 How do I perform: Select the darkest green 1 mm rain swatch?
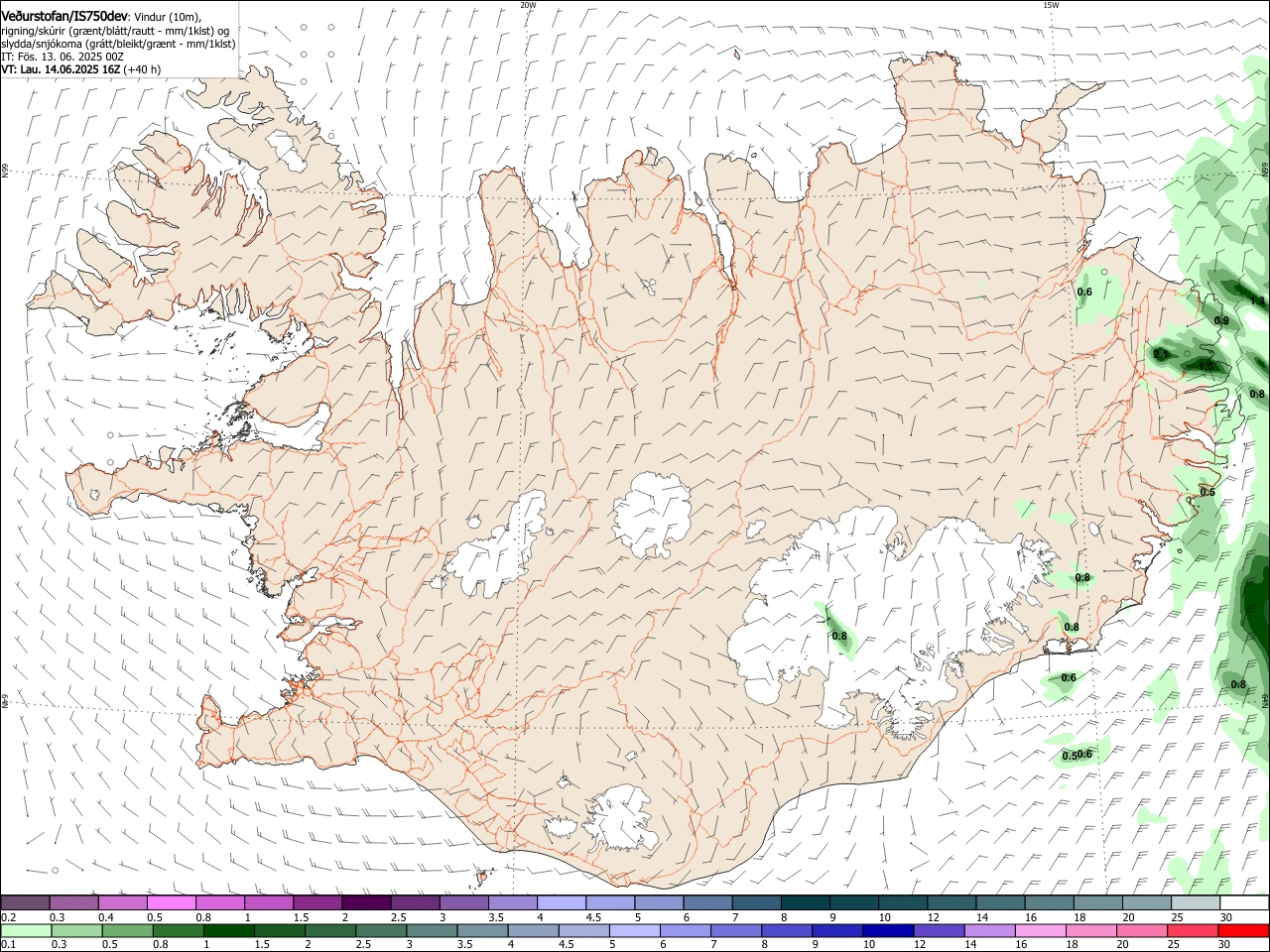228,931
